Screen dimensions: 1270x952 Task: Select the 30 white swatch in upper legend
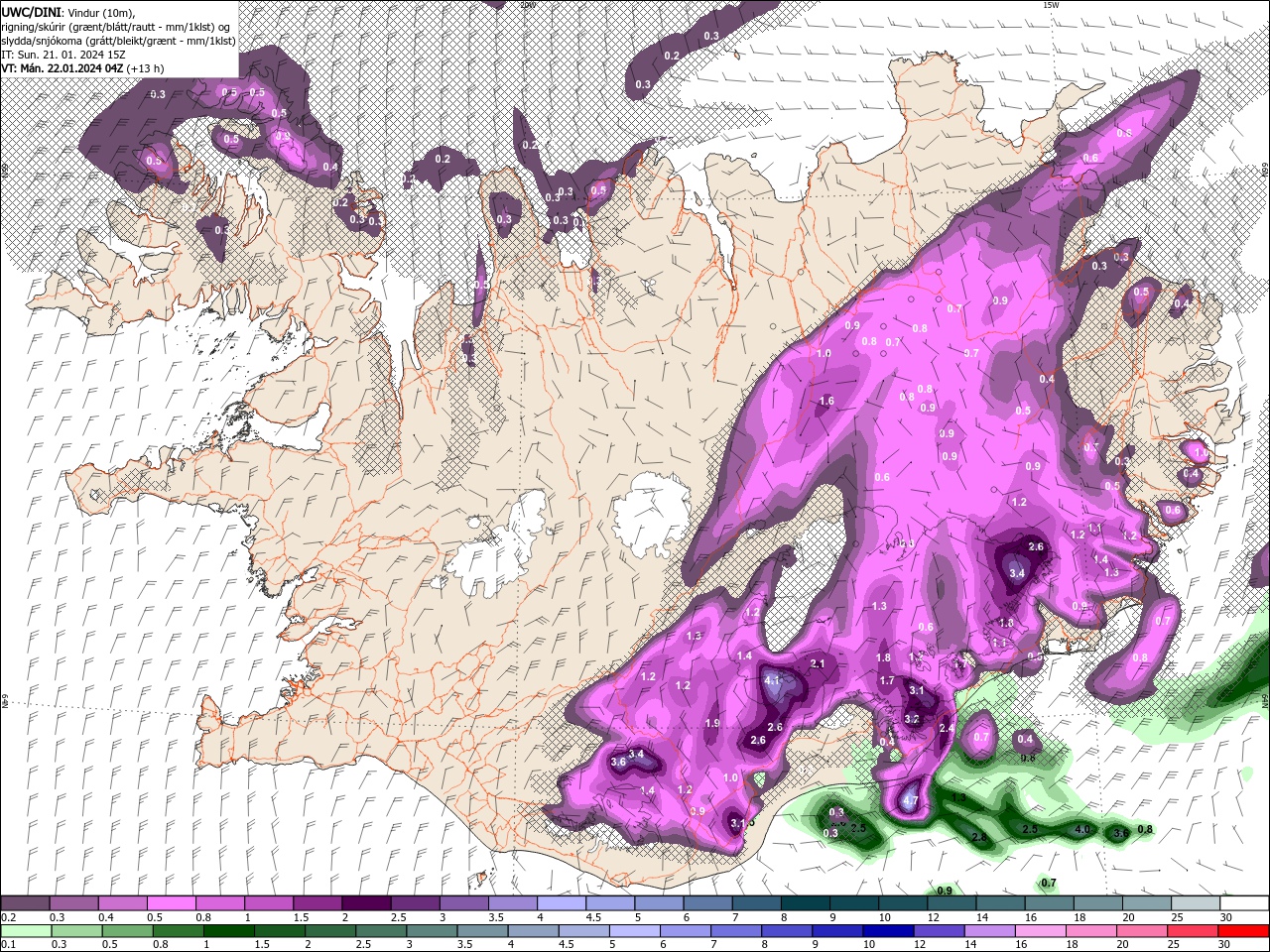coord(1244,903)
